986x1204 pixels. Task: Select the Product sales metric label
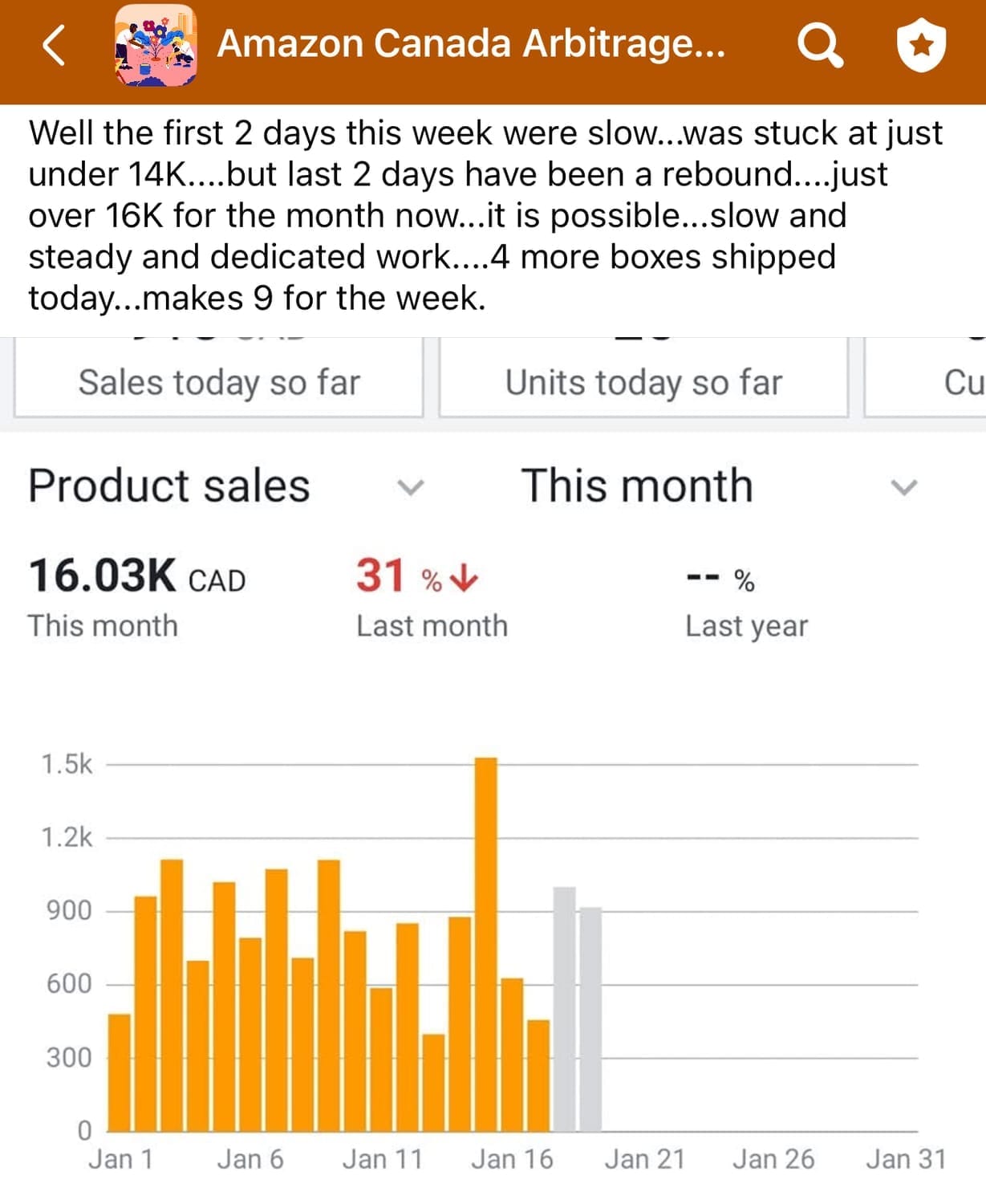coord(169,486)
